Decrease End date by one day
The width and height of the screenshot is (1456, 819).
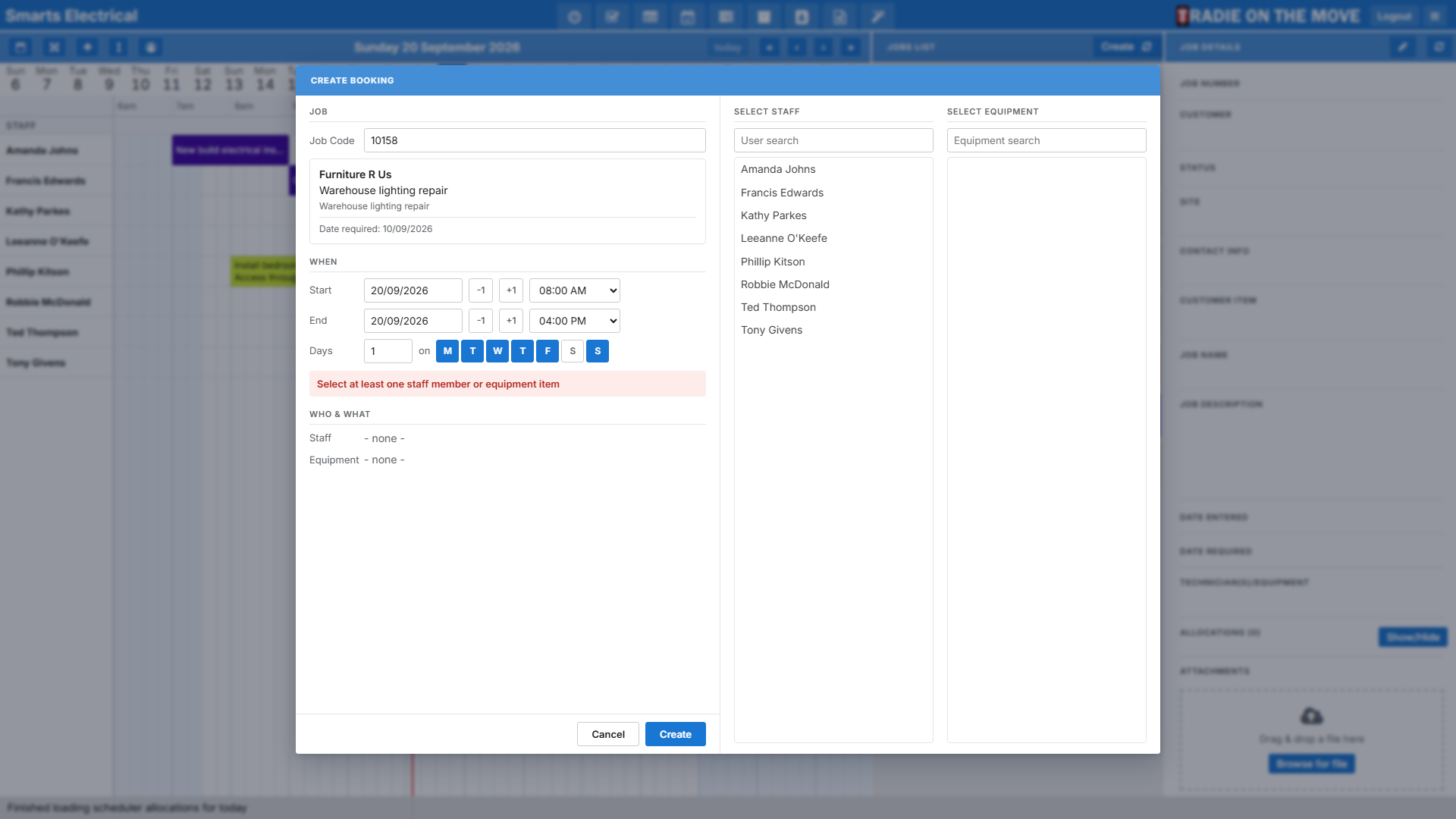481,321
